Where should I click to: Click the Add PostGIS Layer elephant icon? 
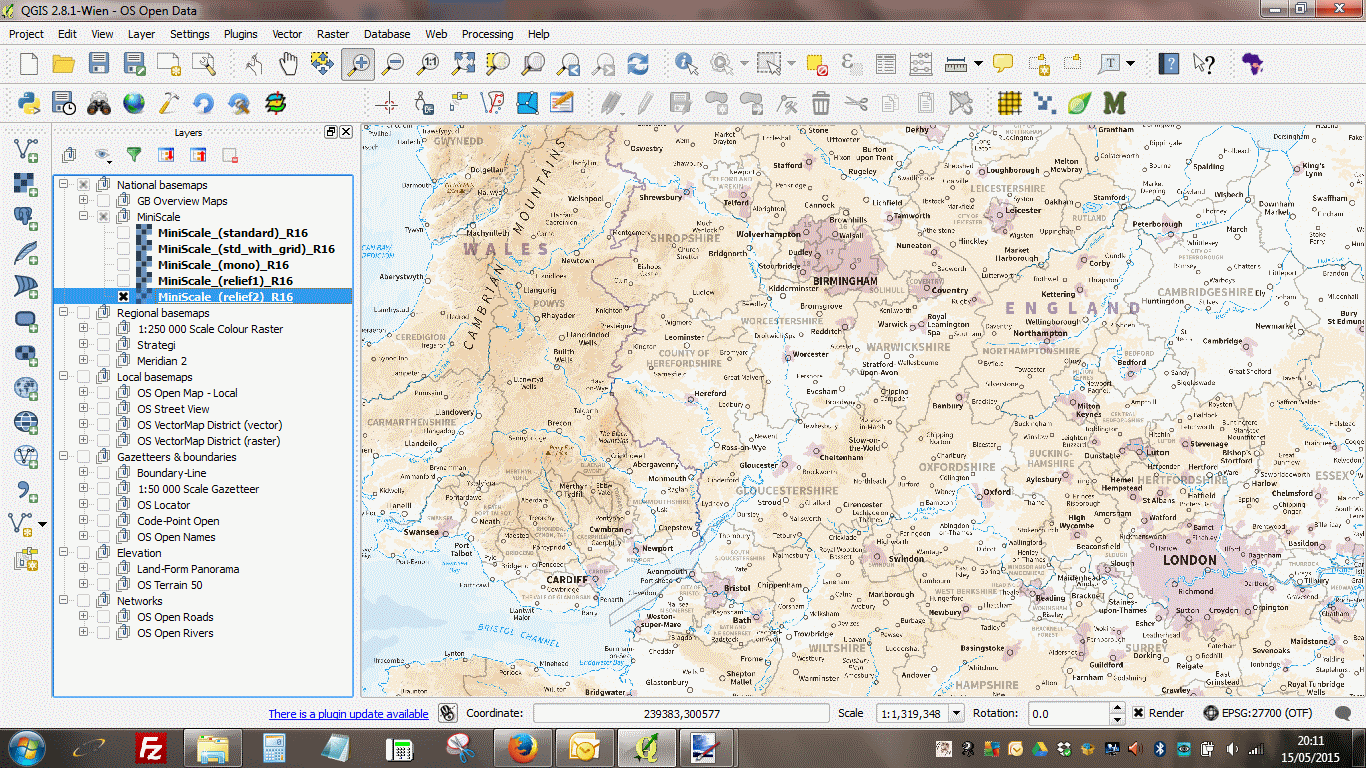pos(25,218)
